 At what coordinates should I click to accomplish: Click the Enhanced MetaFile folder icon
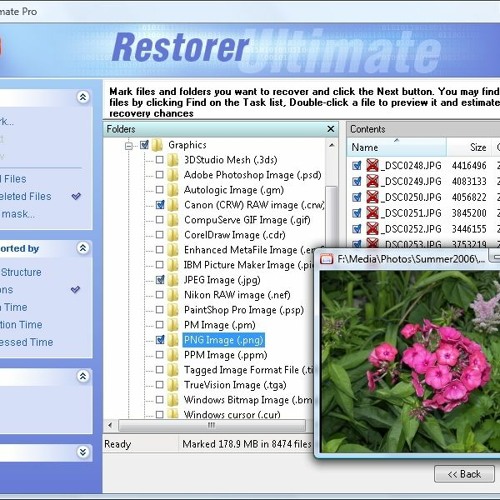[x=173, y=250]
